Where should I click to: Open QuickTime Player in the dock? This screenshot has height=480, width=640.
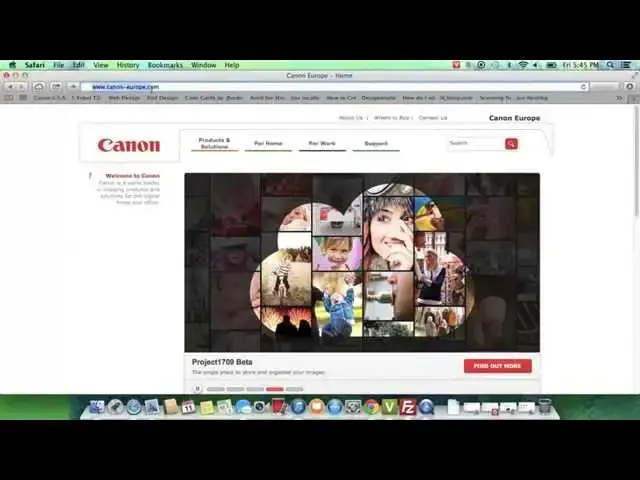(x=426, y=407)
